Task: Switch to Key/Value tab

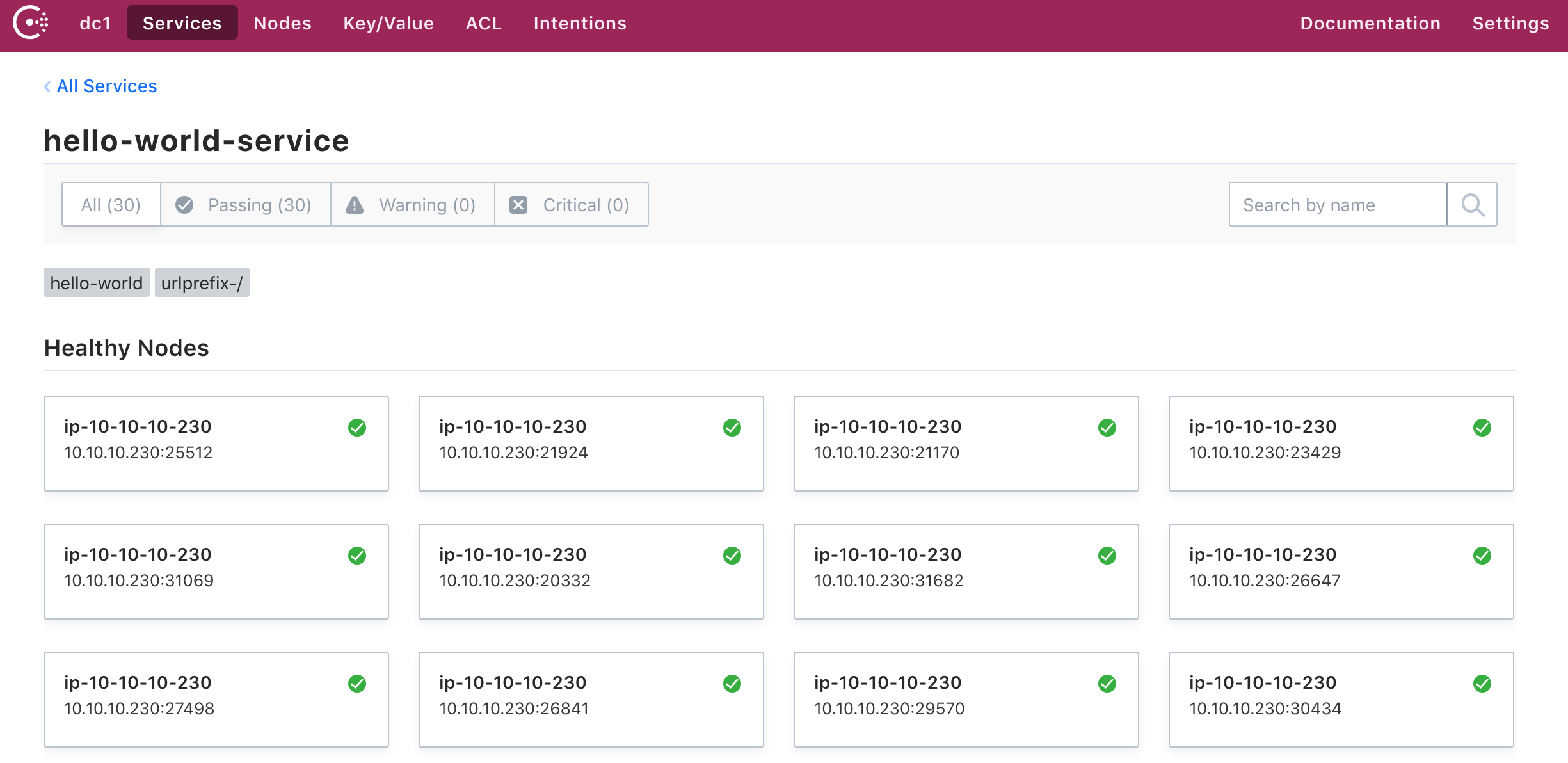Action: (x=388, y=23)
